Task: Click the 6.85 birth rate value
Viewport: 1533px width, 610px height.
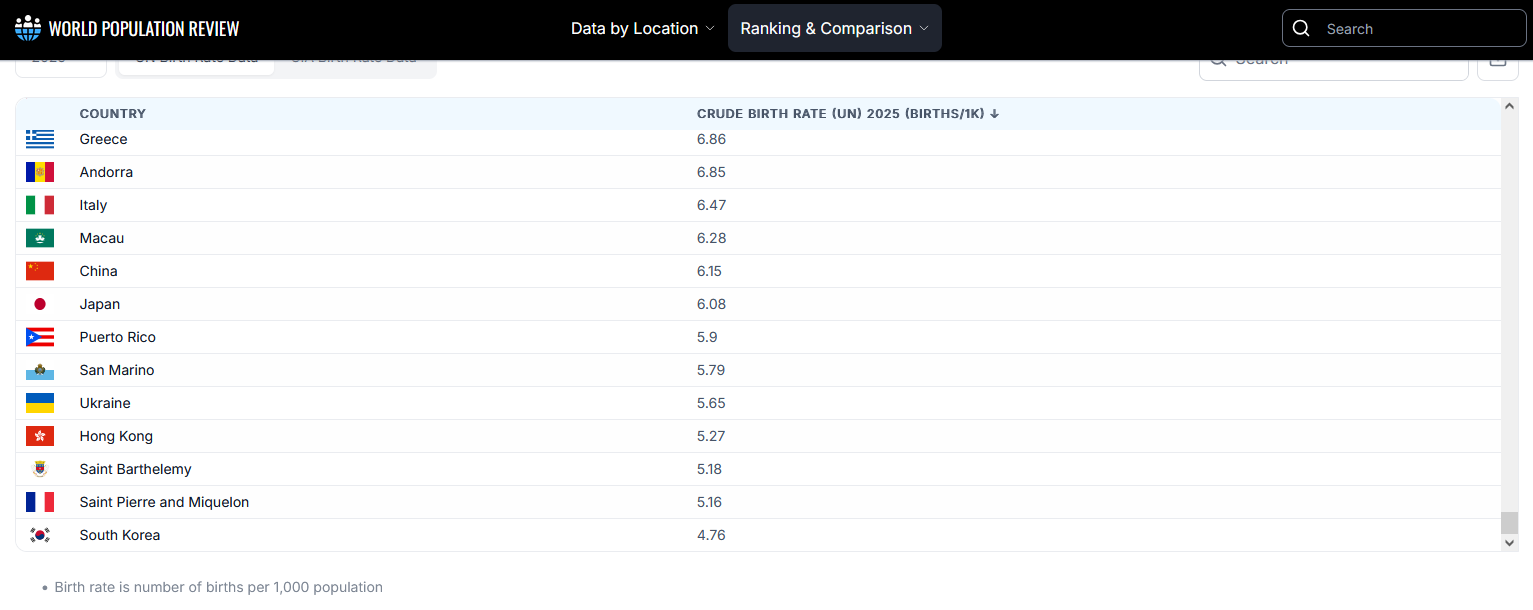Action: pyautogui.click(x=711, y=172)
